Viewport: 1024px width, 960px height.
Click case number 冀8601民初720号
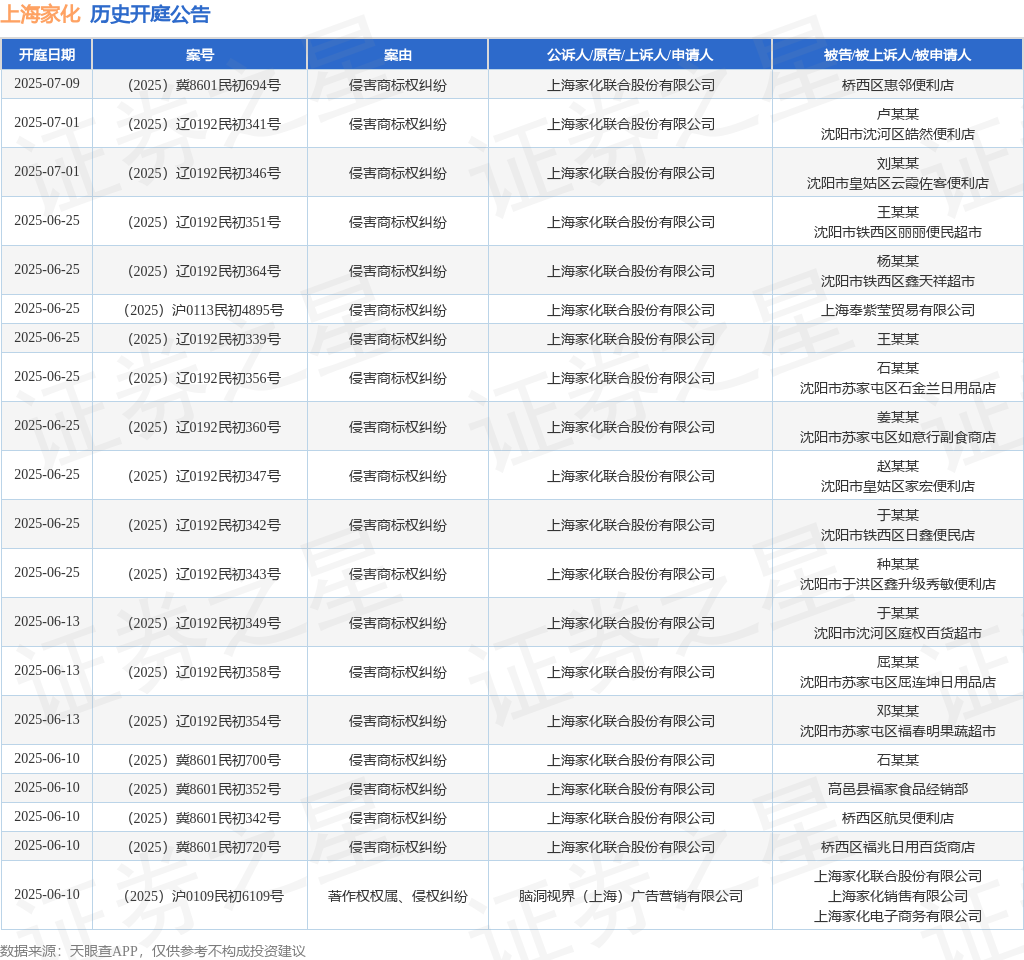tap(204, 847)
